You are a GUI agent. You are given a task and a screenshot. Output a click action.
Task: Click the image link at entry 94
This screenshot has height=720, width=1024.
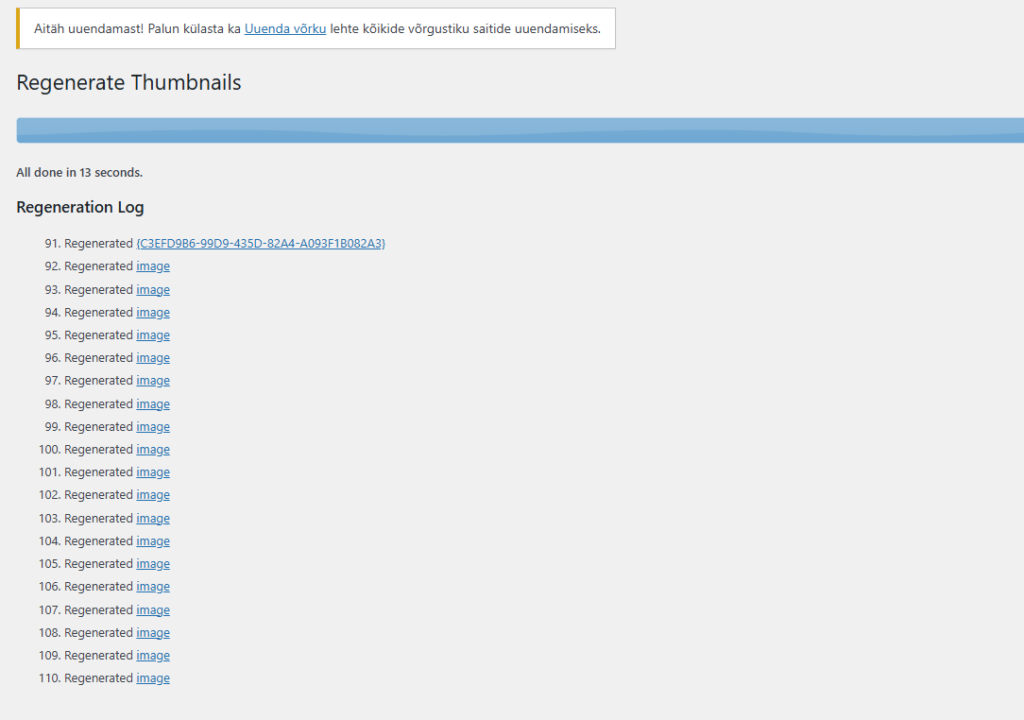click(153, 312)
